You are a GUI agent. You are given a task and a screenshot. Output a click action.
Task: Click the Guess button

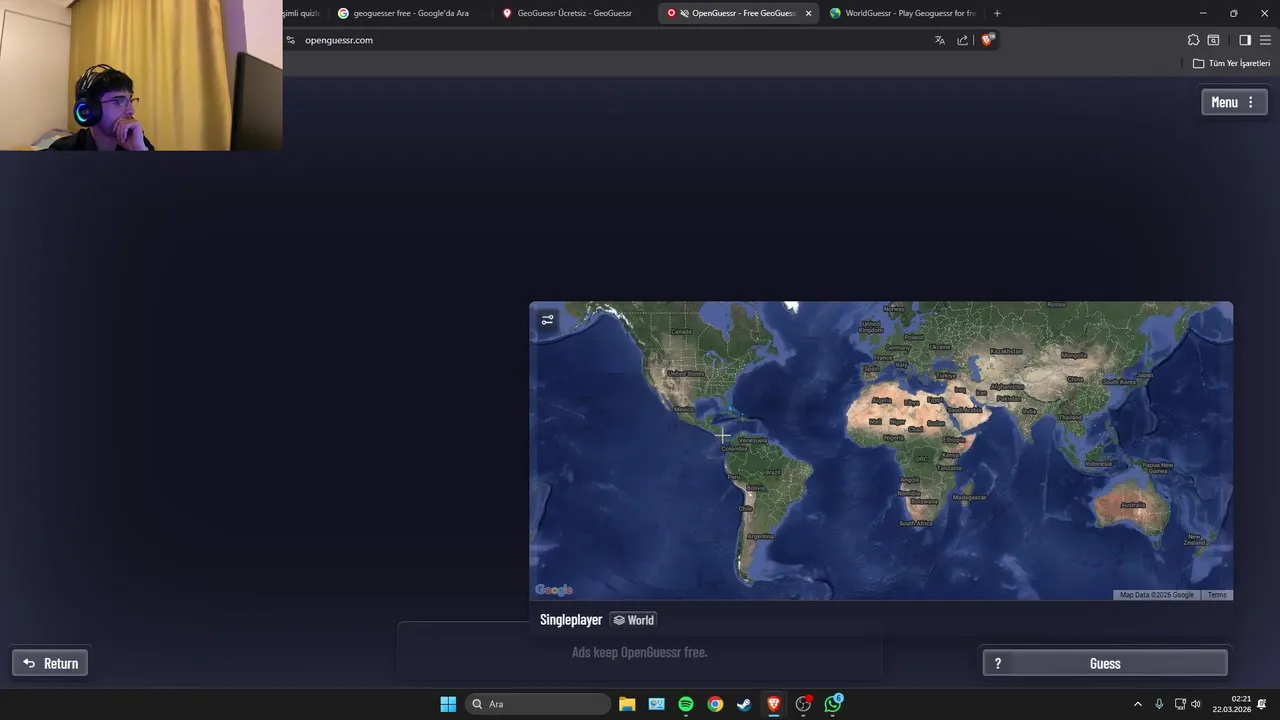1105,663
